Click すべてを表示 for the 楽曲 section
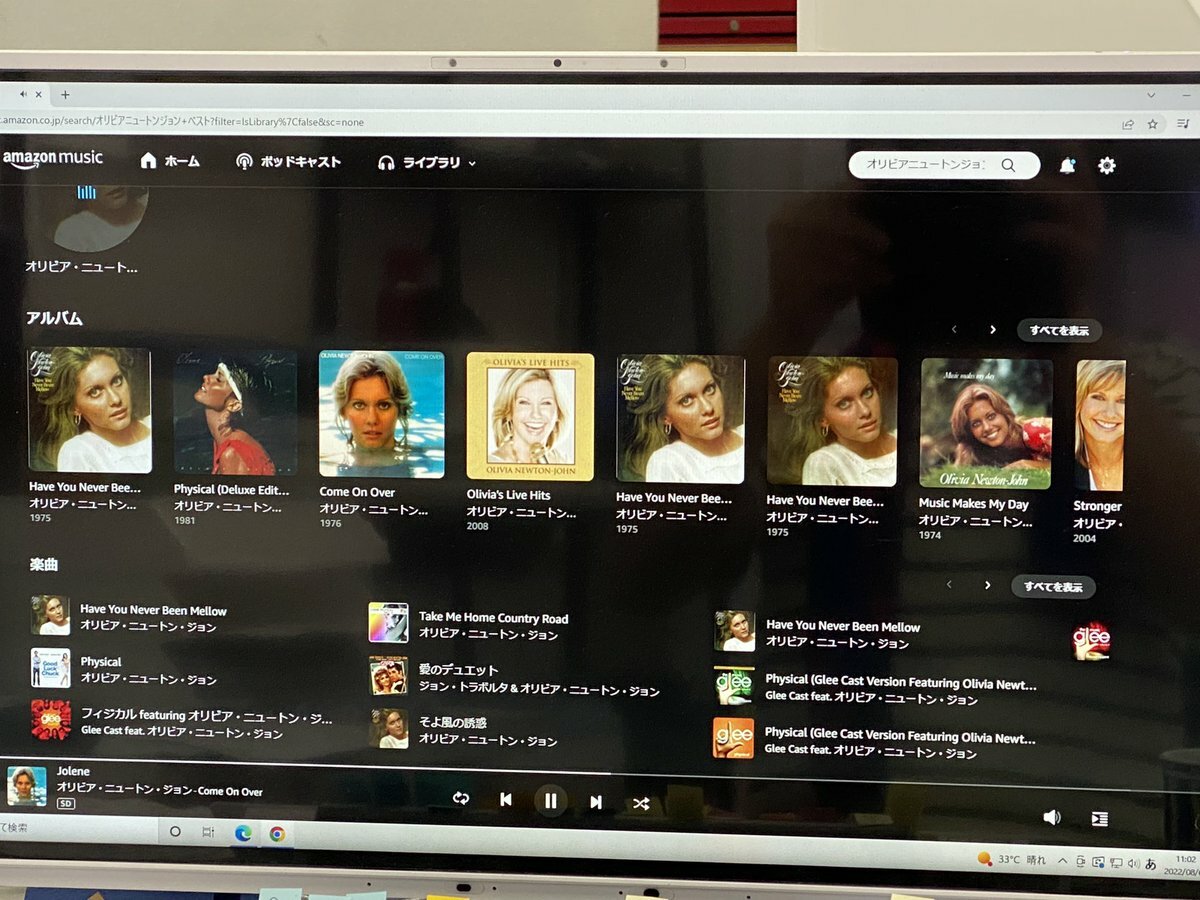The width and height of the screenshot is (1200, 900). tap(1053, 587)
